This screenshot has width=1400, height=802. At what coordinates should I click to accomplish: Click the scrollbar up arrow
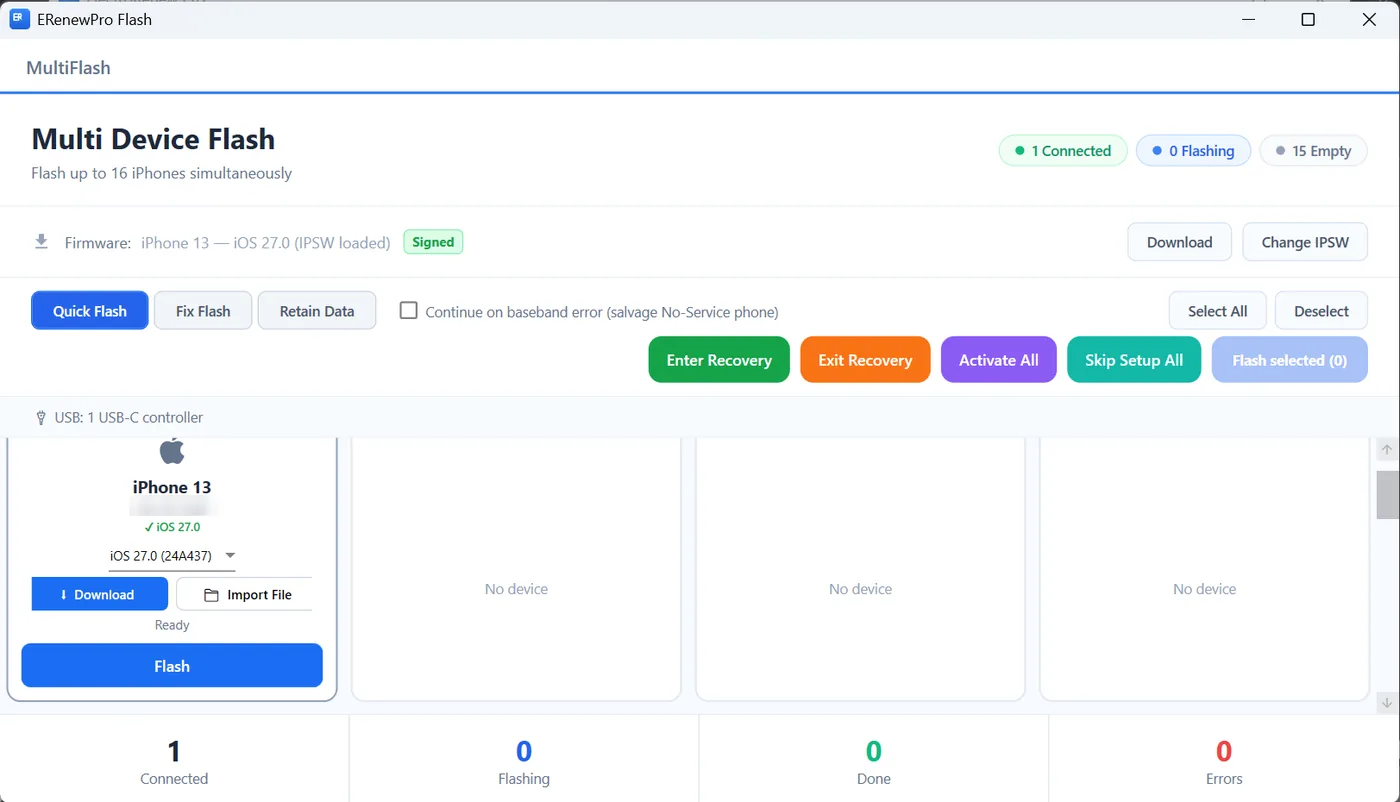(x=1387, y=450)
